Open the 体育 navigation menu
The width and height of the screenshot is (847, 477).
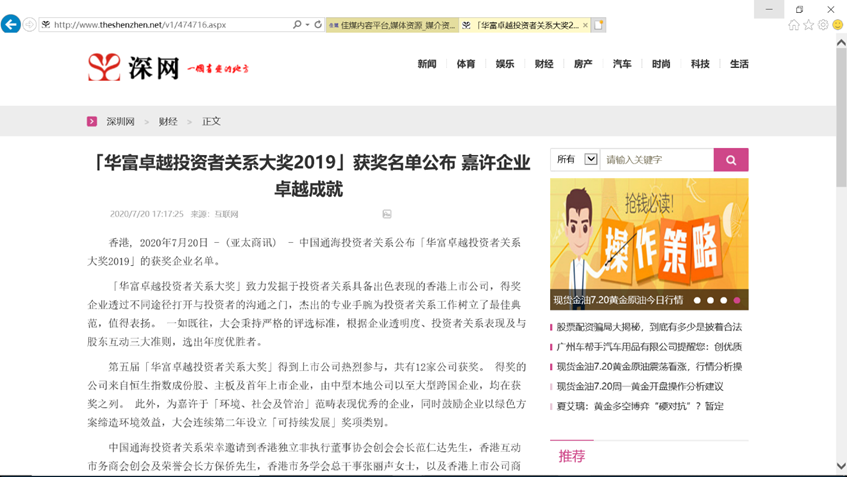(466, 64)
